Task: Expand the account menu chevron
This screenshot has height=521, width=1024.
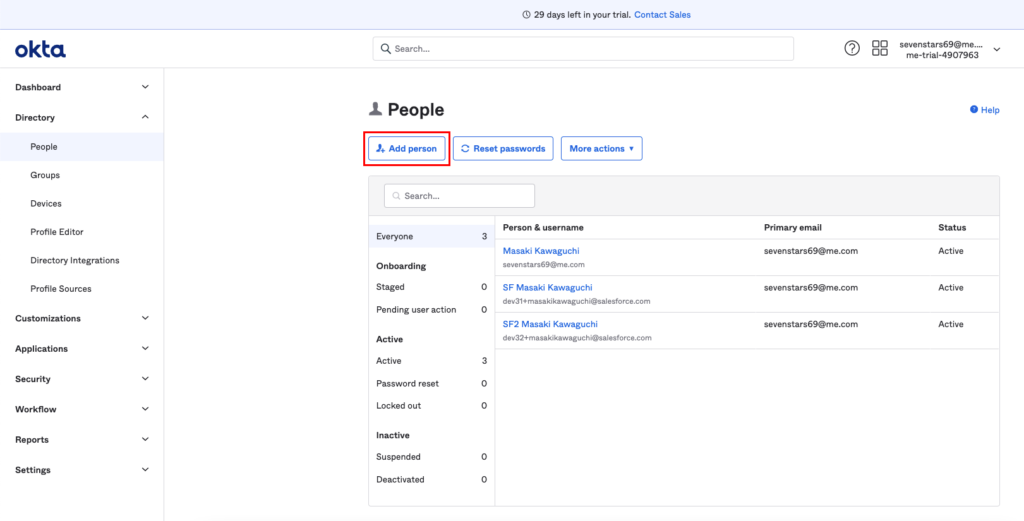Action: point(996,50)
